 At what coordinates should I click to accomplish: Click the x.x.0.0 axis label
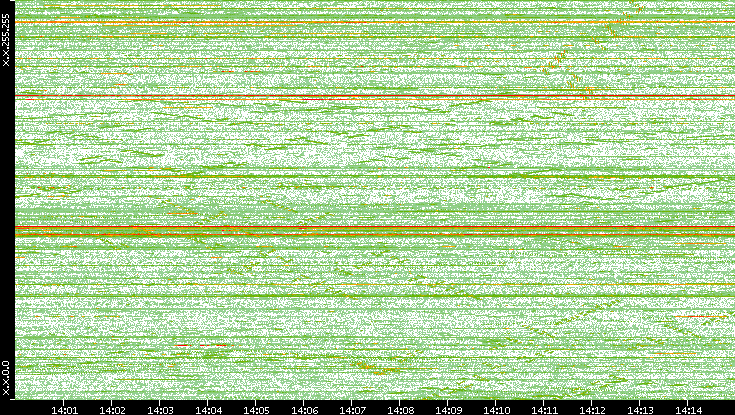[x=6, y=378]
